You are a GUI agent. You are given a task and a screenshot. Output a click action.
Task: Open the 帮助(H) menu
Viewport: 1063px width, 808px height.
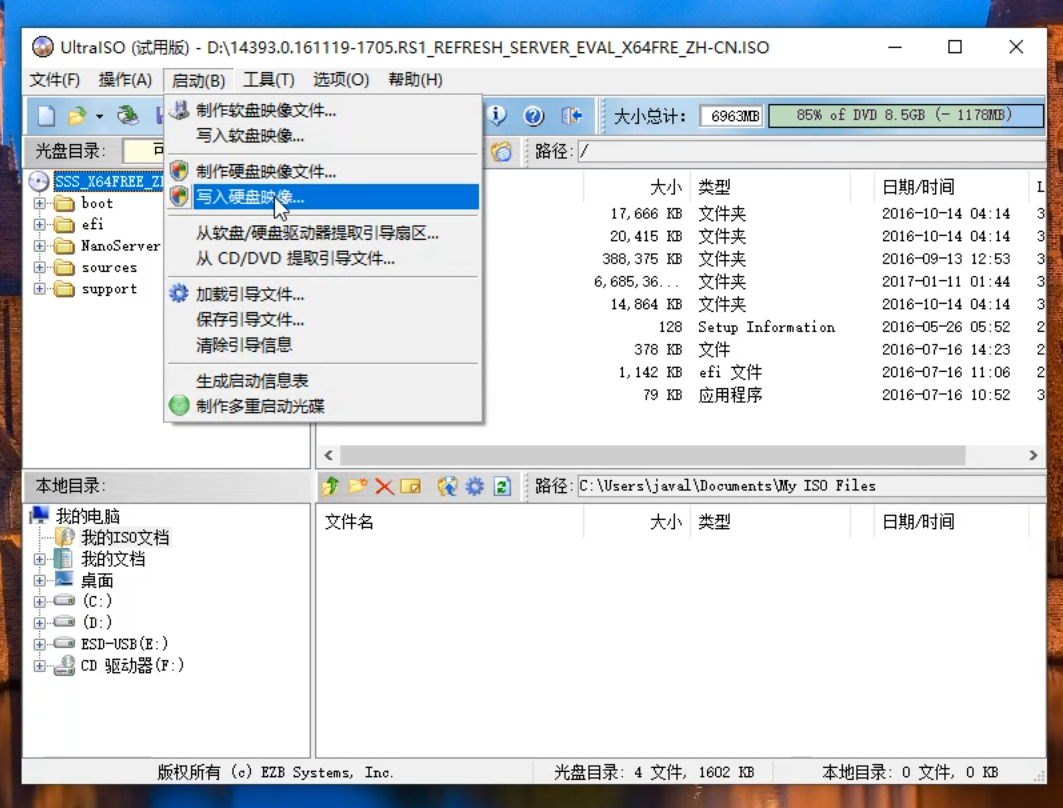coord(416,80)
